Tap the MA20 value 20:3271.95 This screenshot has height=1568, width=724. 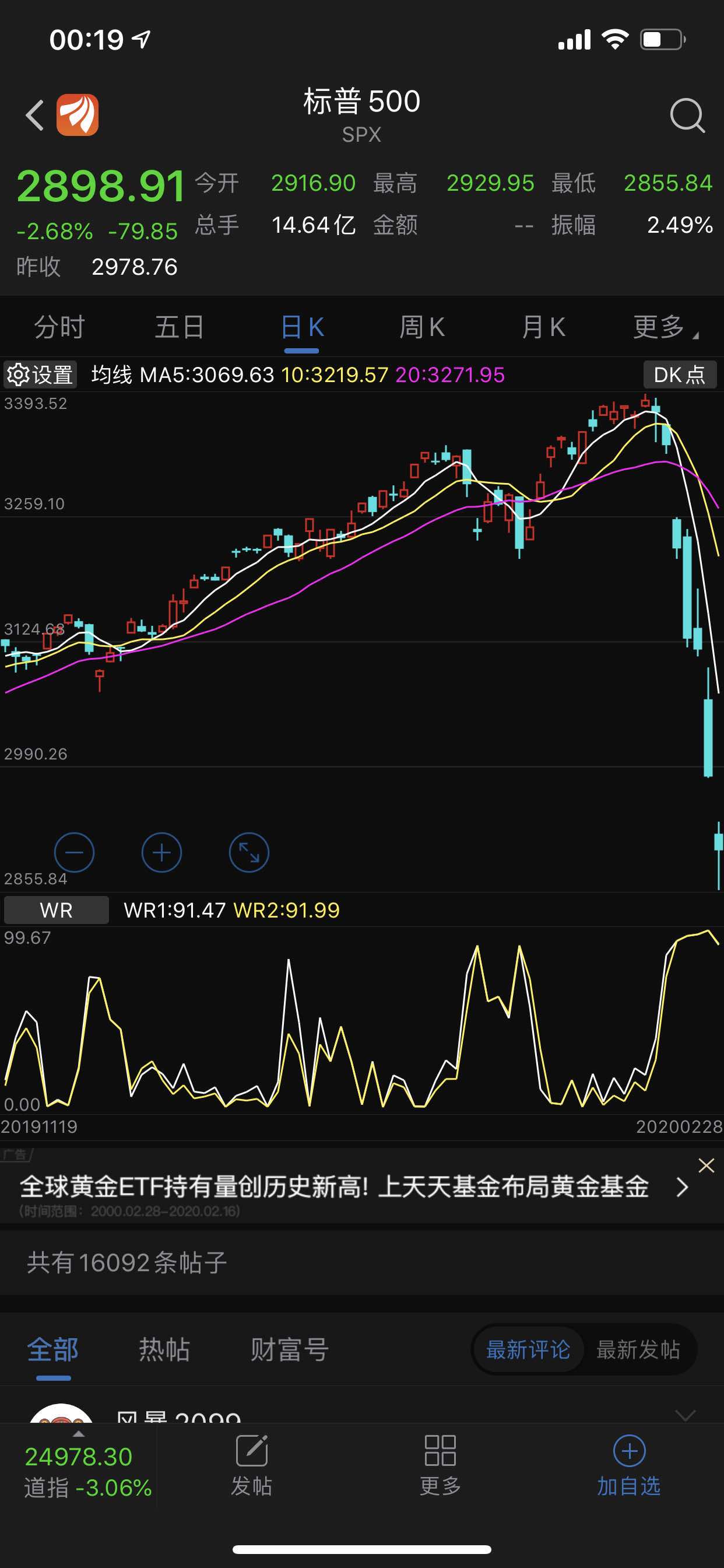(450, 374)
